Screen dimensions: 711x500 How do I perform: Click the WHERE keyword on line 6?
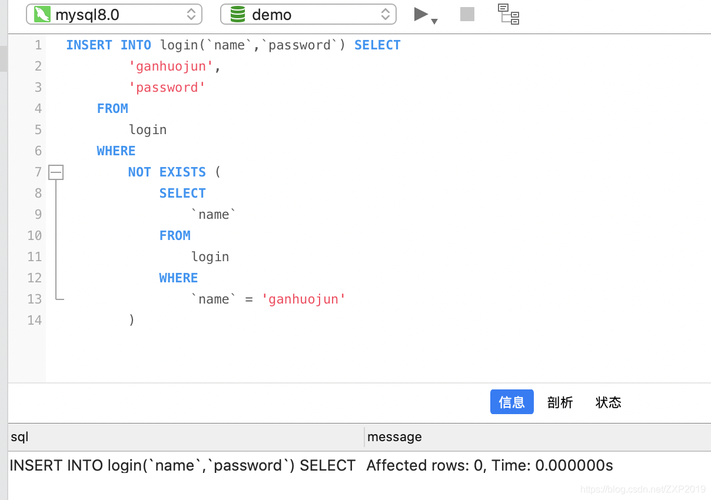click(x=116, y=151)
